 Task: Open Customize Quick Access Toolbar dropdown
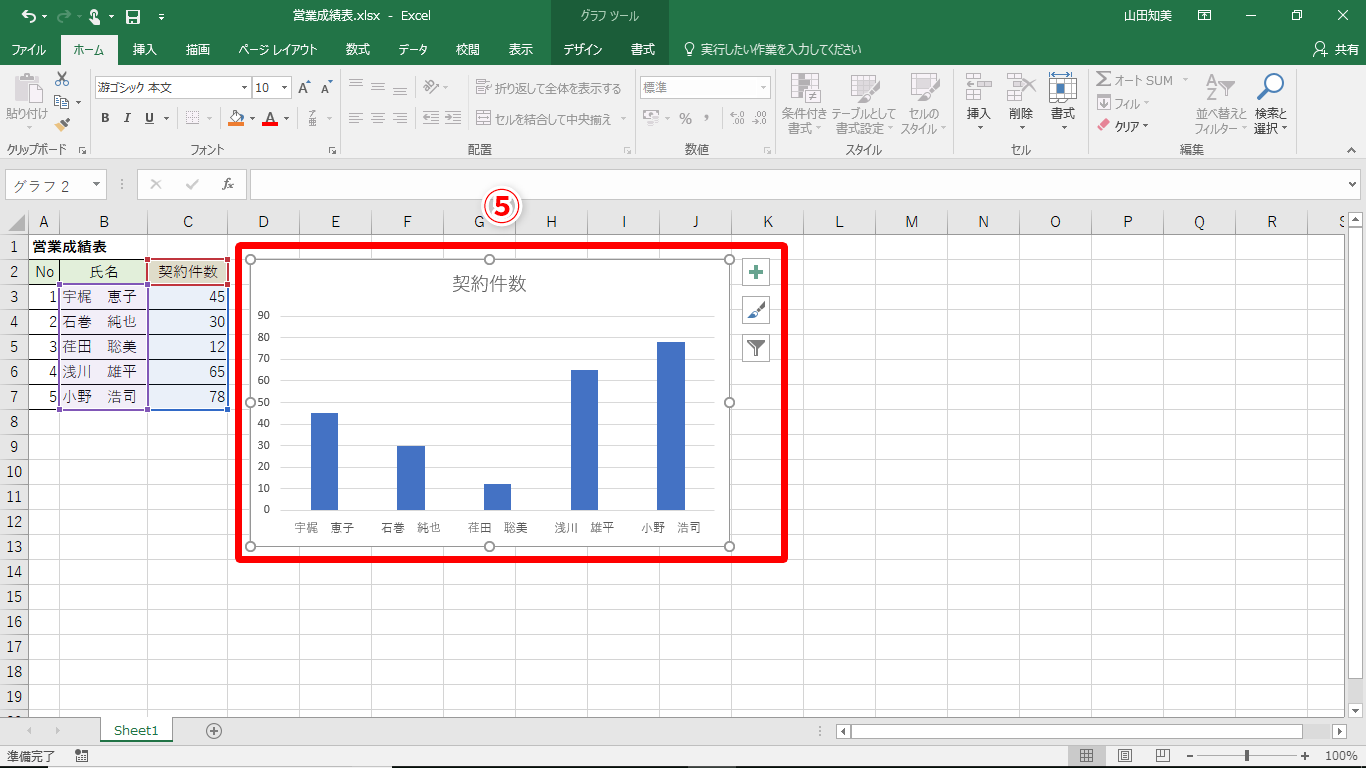[x=162, y=16]
